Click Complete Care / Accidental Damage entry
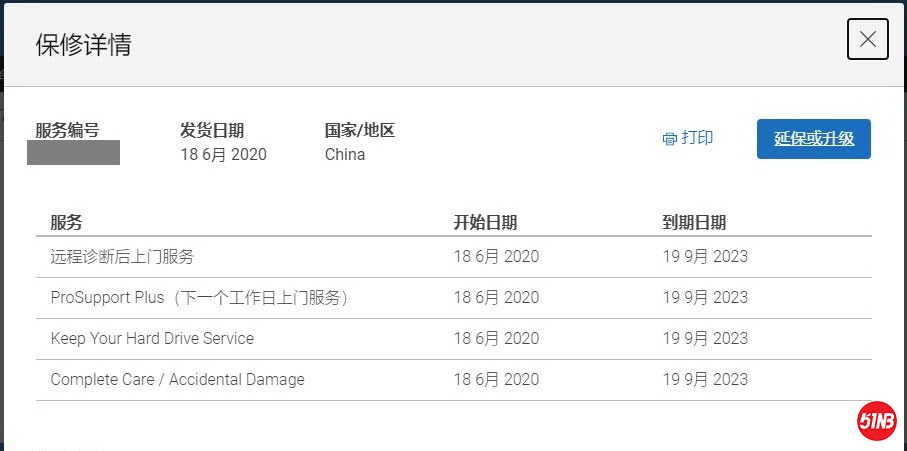 tap(178, 379)
